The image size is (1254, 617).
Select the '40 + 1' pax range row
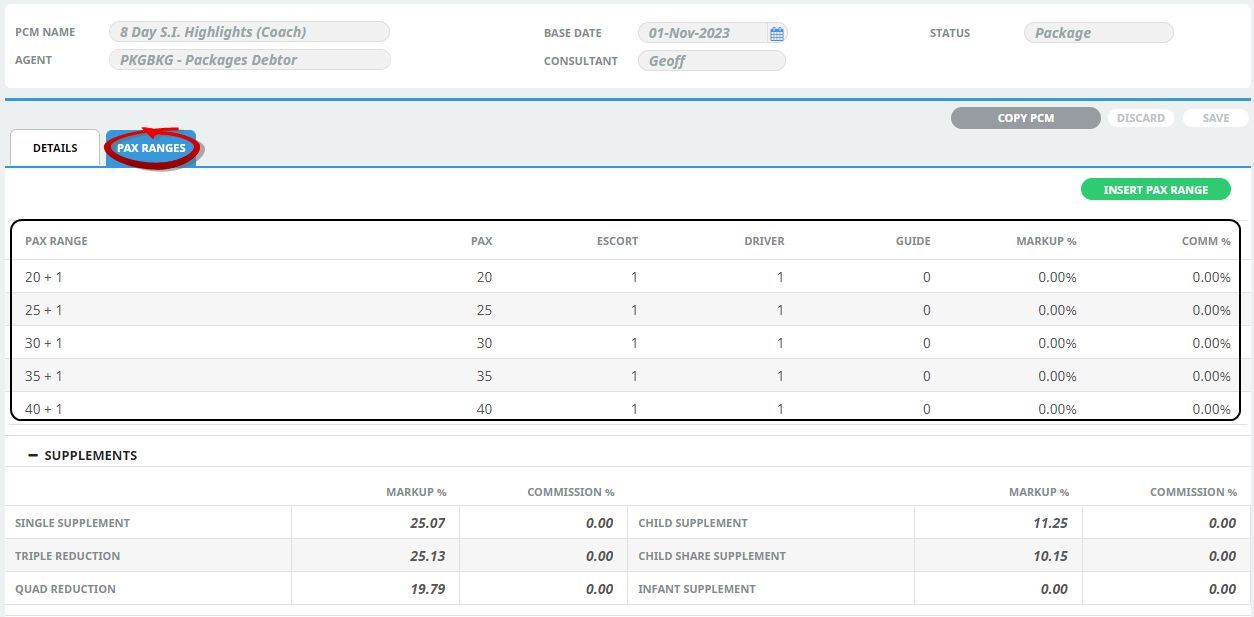click(626, 407)
